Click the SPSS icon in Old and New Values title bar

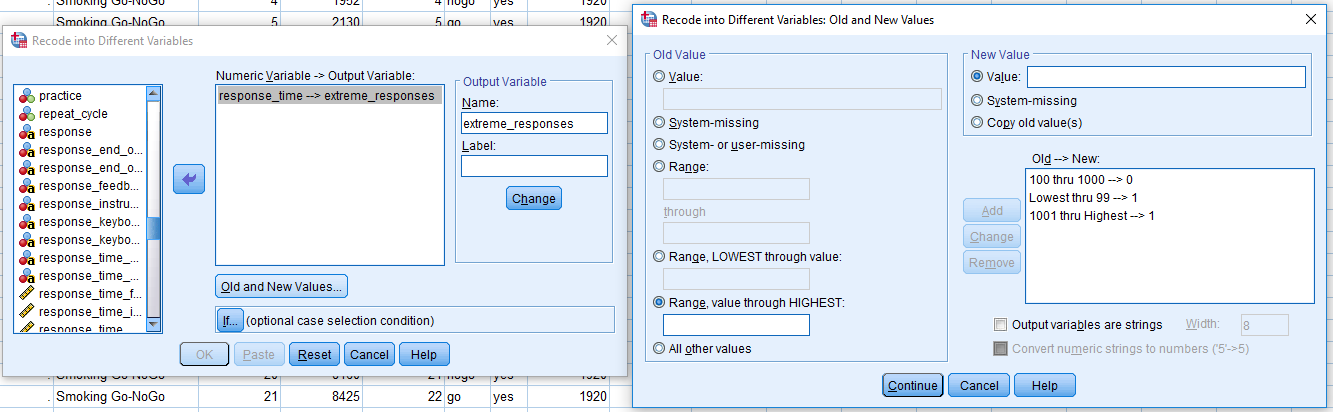649,19
